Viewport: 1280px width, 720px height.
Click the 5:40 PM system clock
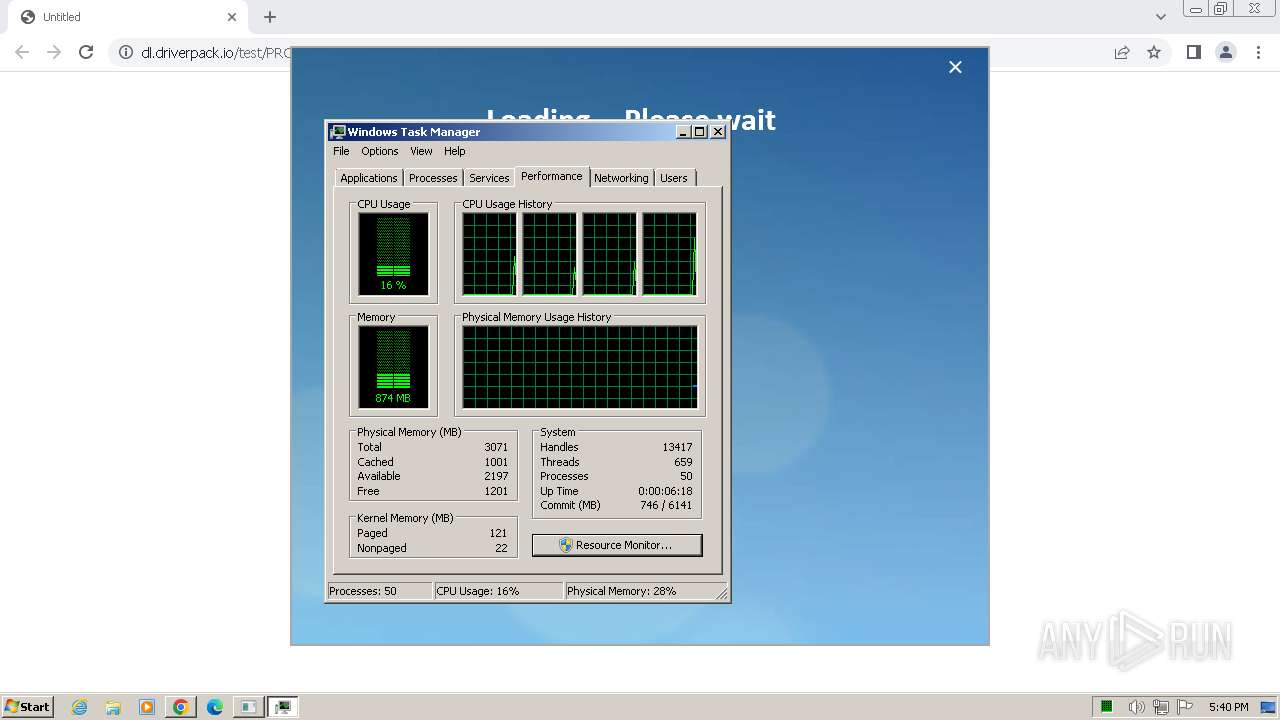[x=1228, y=707]
